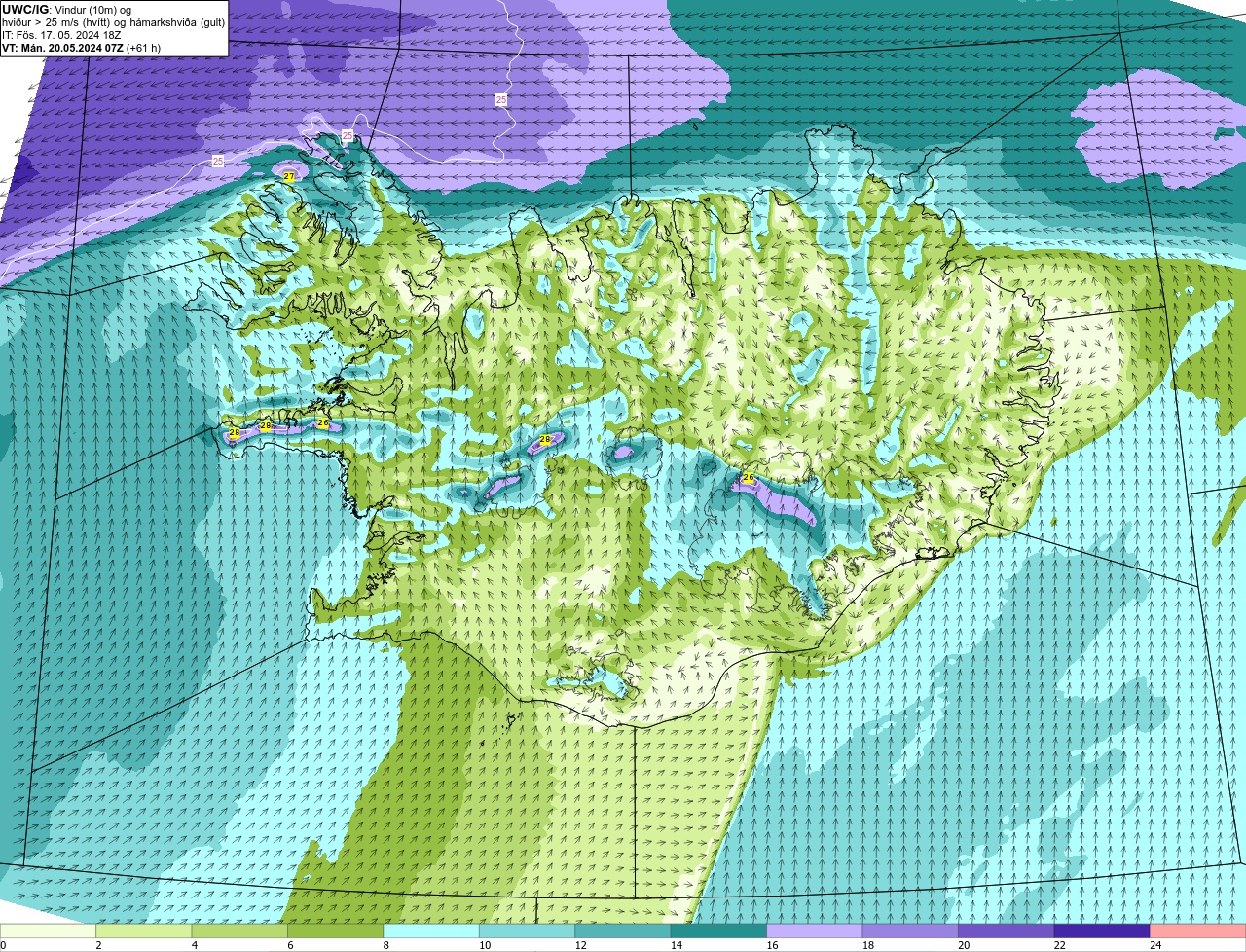1246x952 pixels.
Task: Click the 22–24 legend color swatch
Action: (1102, 932)
